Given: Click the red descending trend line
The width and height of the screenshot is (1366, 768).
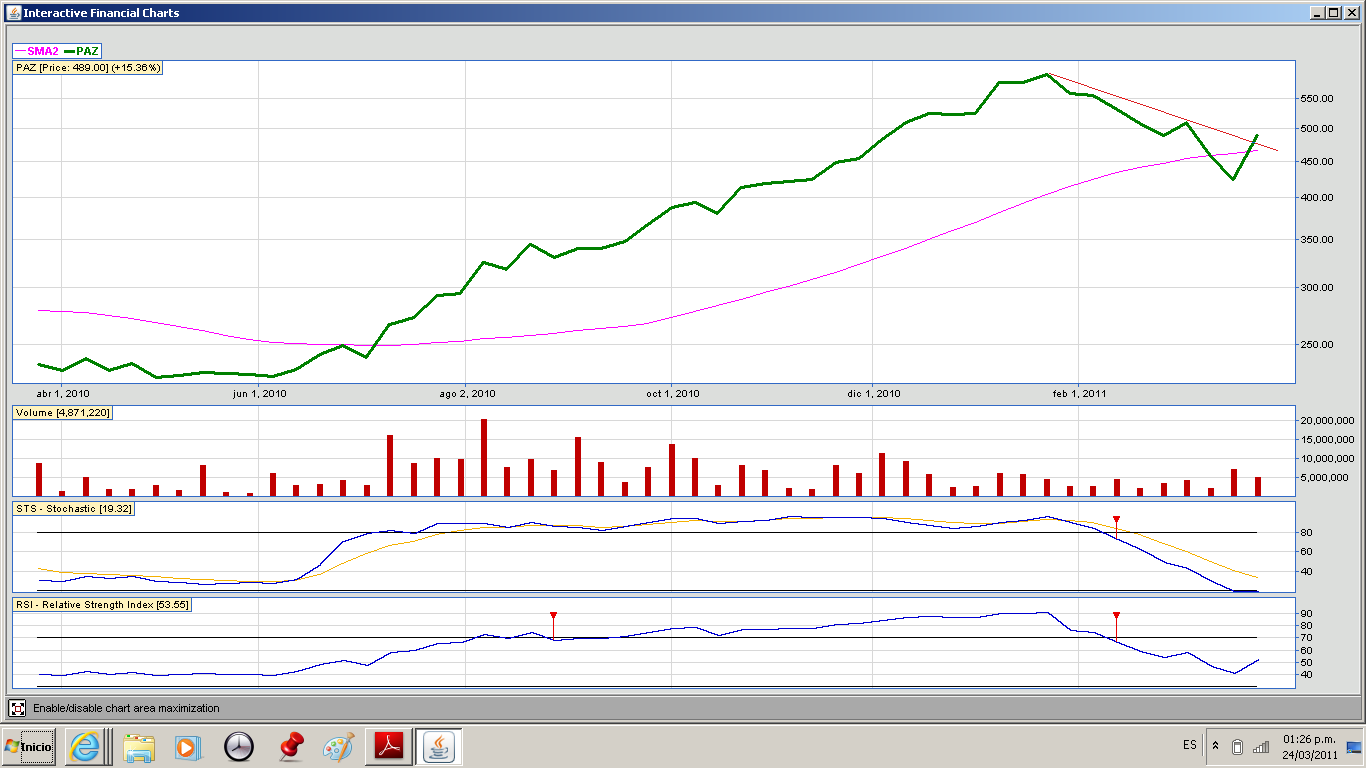Looking at the screenshot, I should 1162,112.
